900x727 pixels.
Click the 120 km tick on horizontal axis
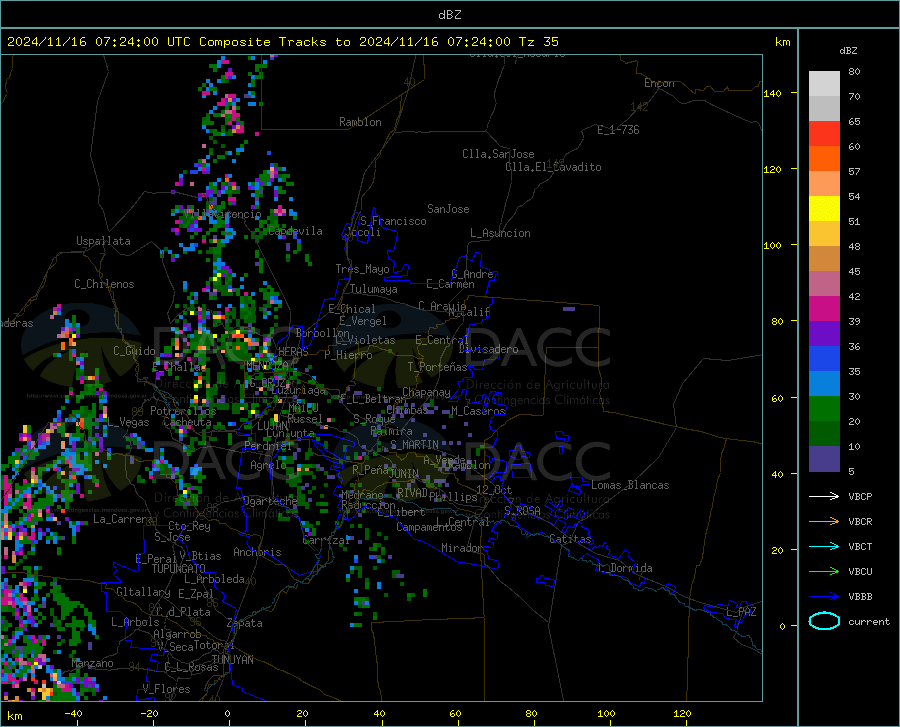(682, 713)
